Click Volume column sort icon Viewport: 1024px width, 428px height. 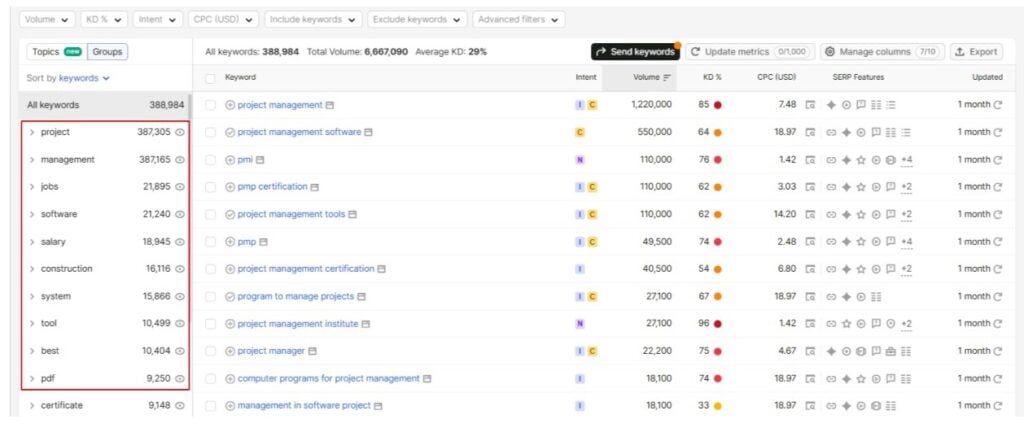(x=667, y=77)
